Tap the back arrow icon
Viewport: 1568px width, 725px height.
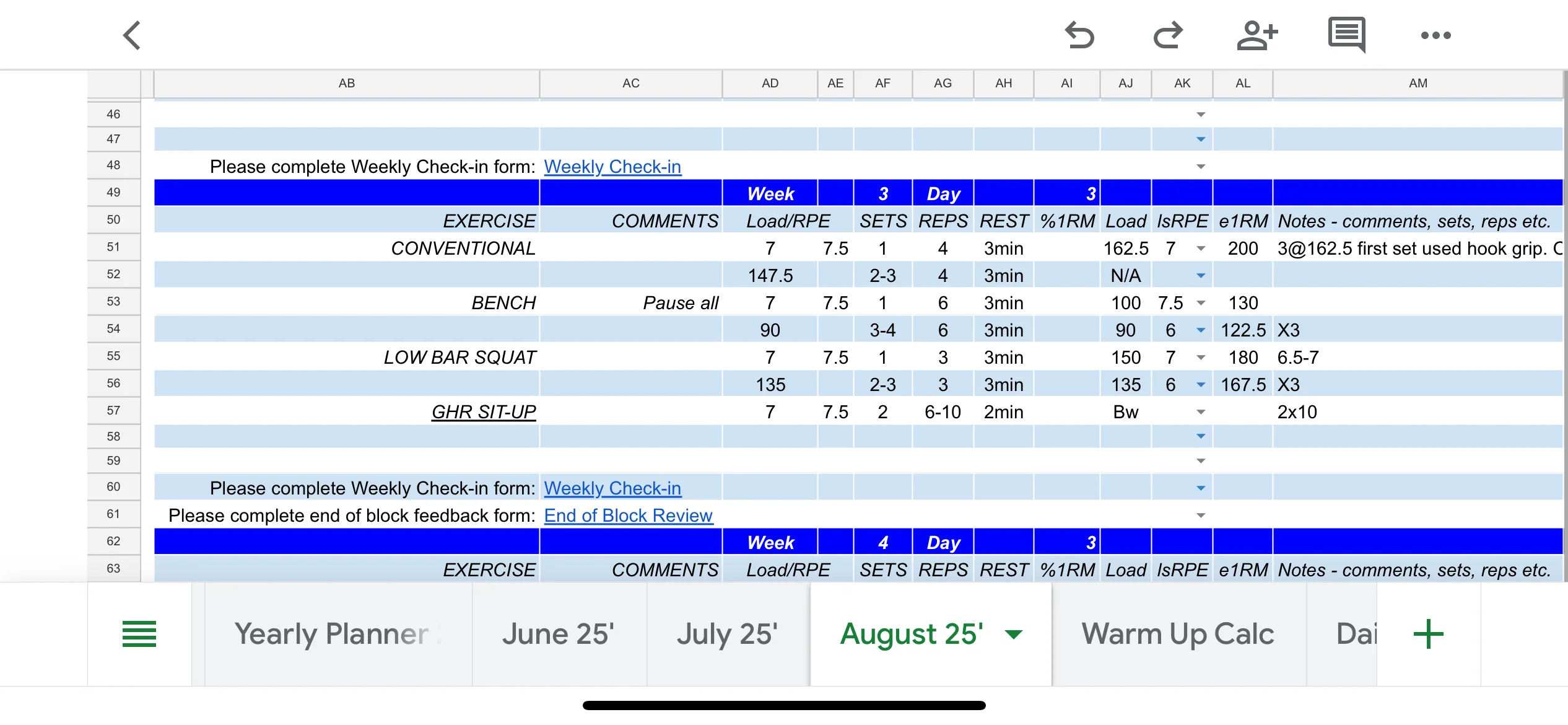click(x=132, y=35)
